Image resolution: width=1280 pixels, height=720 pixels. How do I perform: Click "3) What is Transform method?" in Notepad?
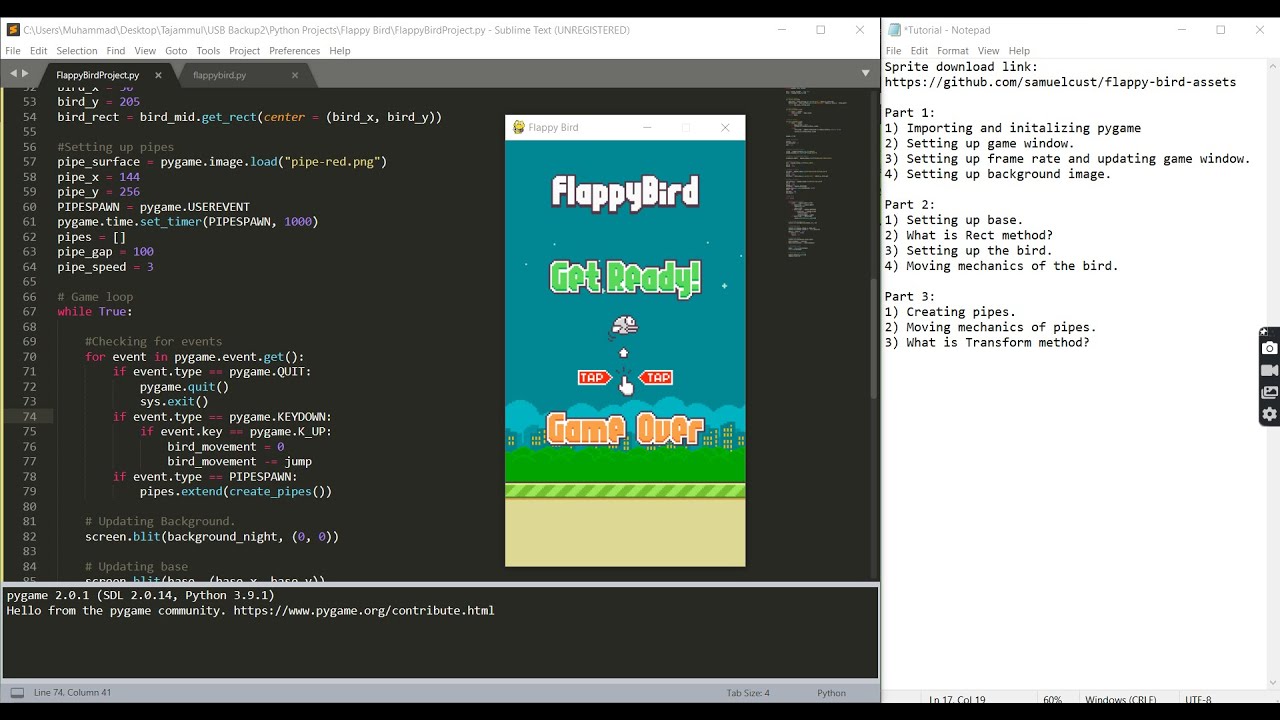tap(987, 343)
